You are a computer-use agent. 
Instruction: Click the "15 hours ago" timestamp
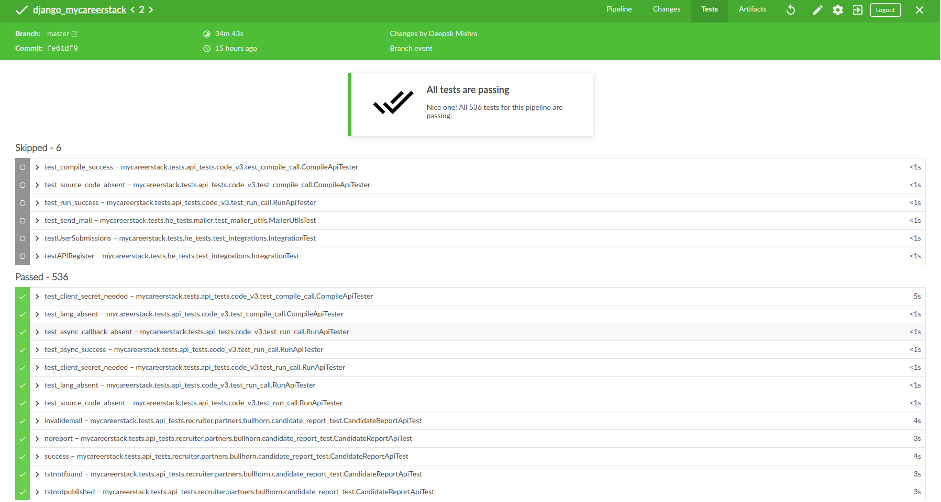point(236,49)
